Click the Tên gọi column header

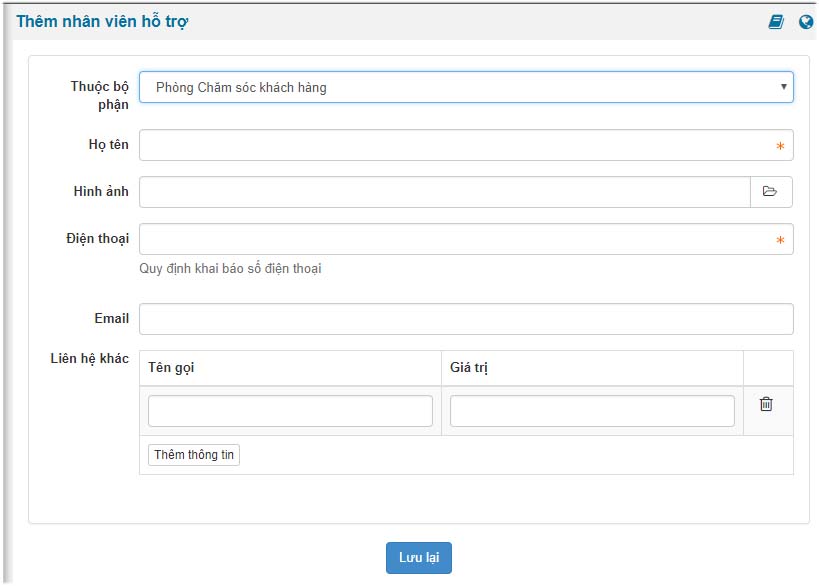pos(171,368)
